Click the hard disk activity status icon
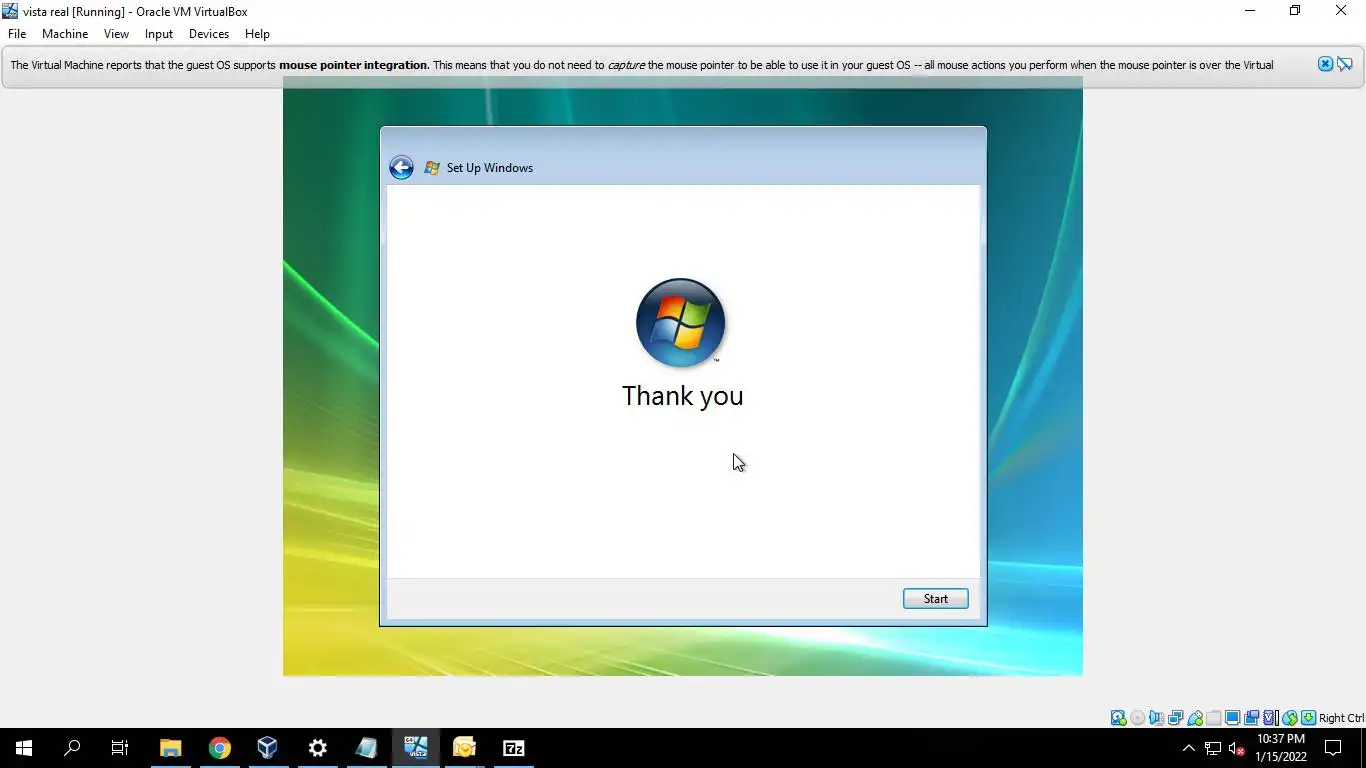Image resolution: width=1366 pixels, height=768 pixels. tap(1118, 718)
